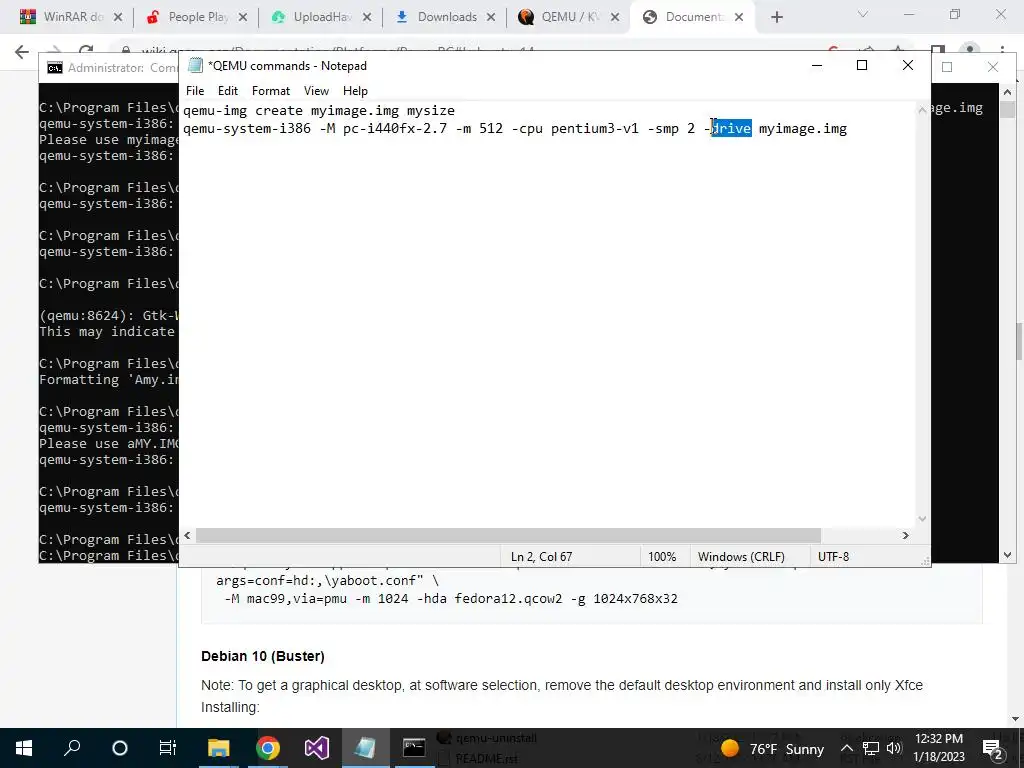
Task: Select Notepad taskbar button
Action: click(365, 748)
